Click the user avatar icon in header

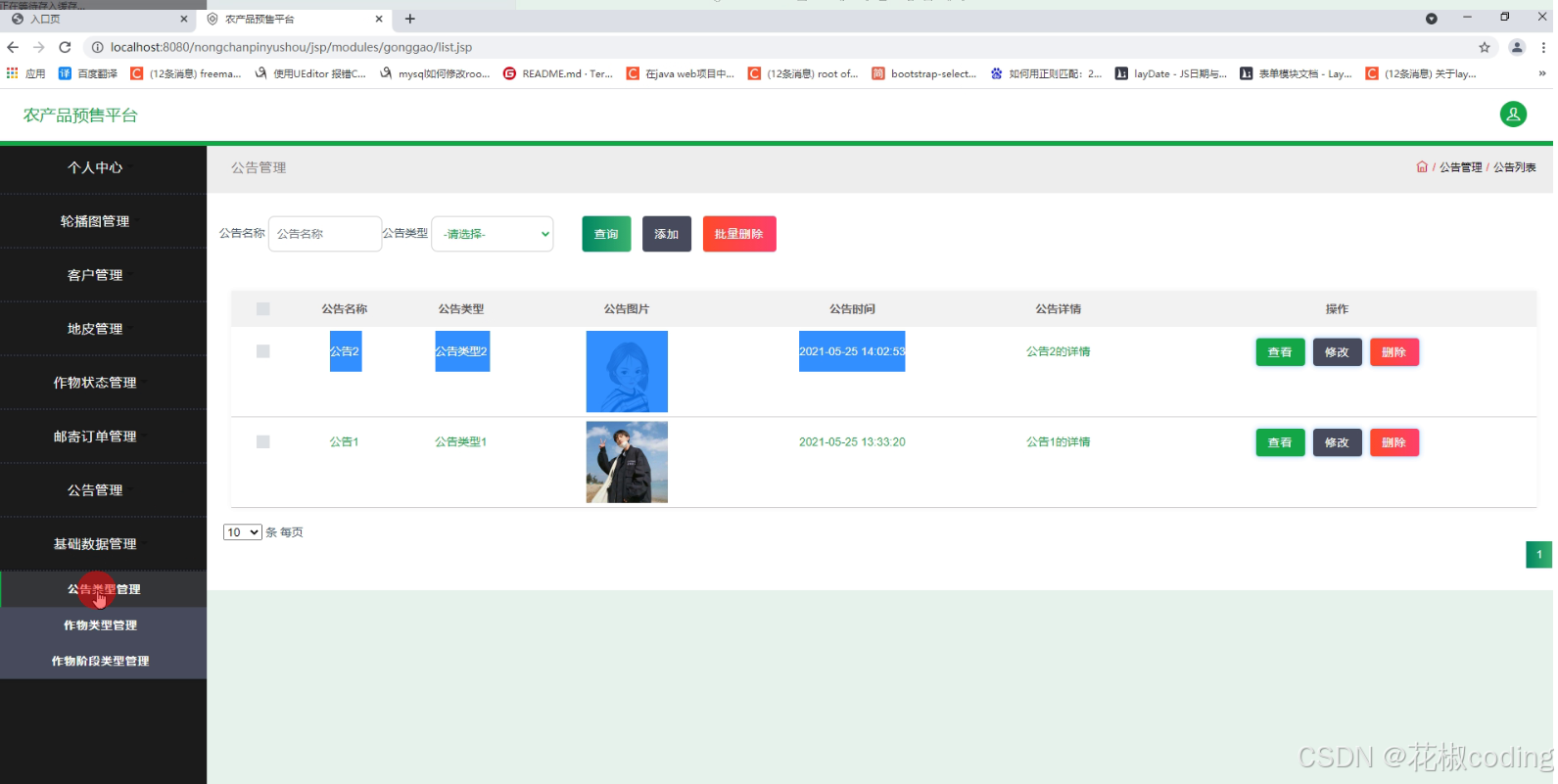coord(1513,115)
